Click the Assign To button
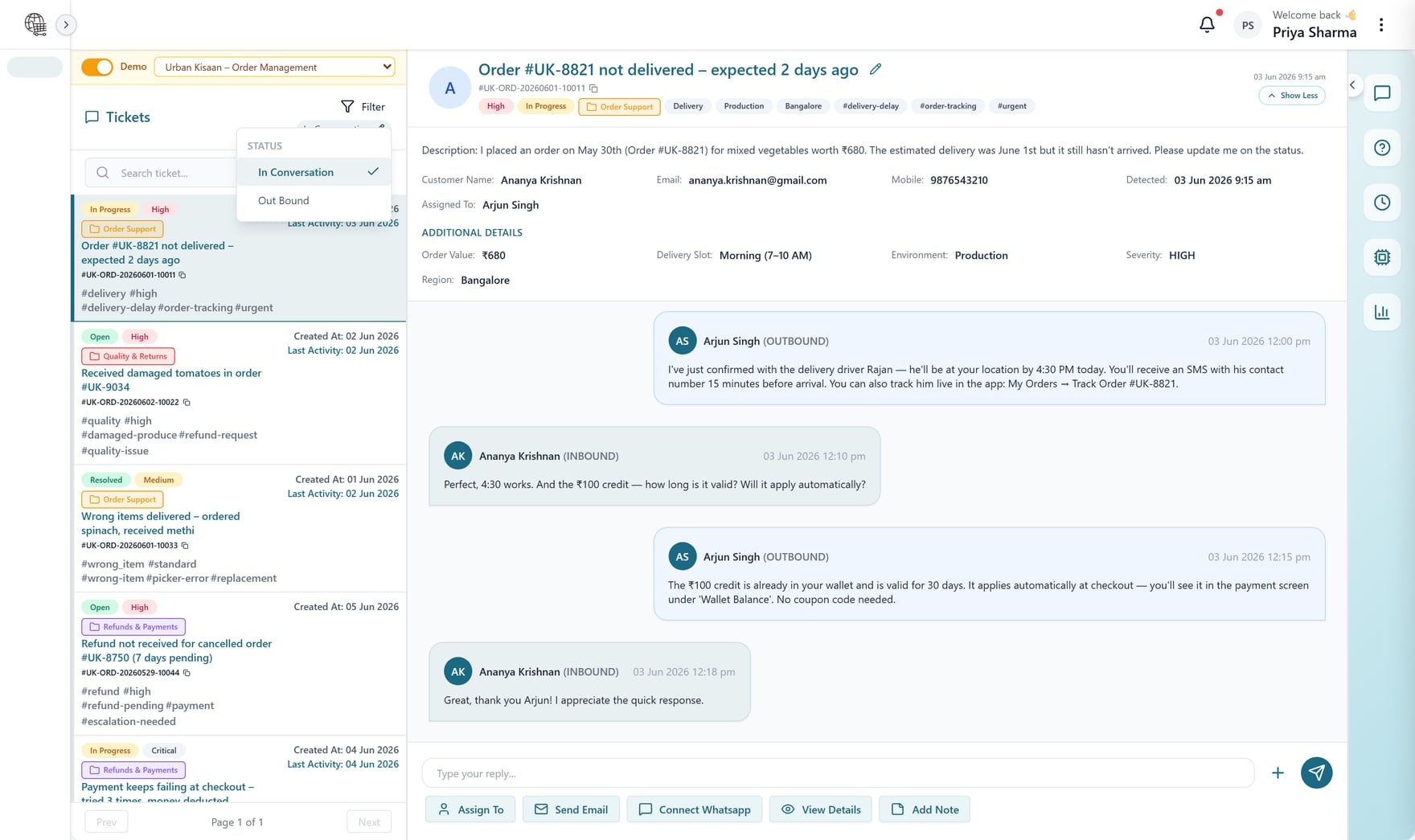The image size is (1415, 840). 470,809
